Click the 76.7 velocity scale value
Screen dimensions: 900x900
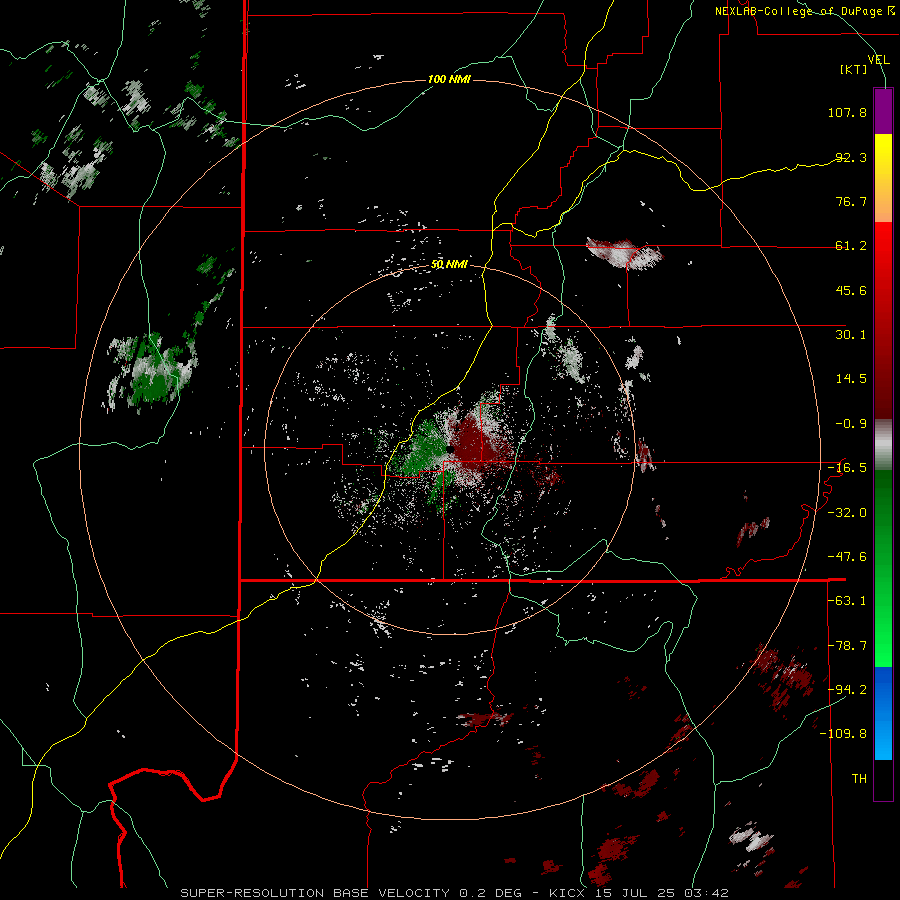pos(851,201)
